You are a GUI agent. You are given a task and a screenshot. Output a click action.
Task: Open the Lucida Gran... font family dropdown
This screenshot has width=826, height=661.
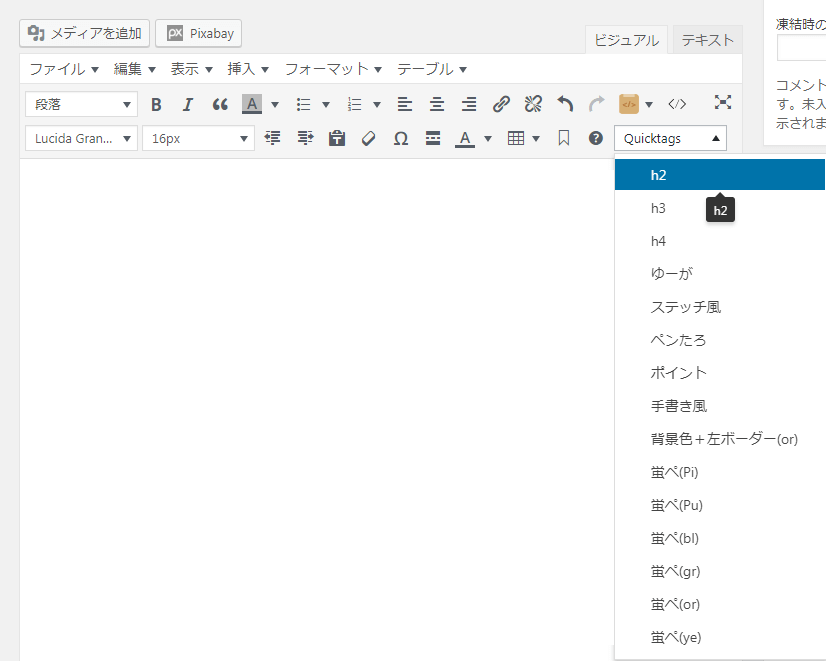[x=81, y=139]
